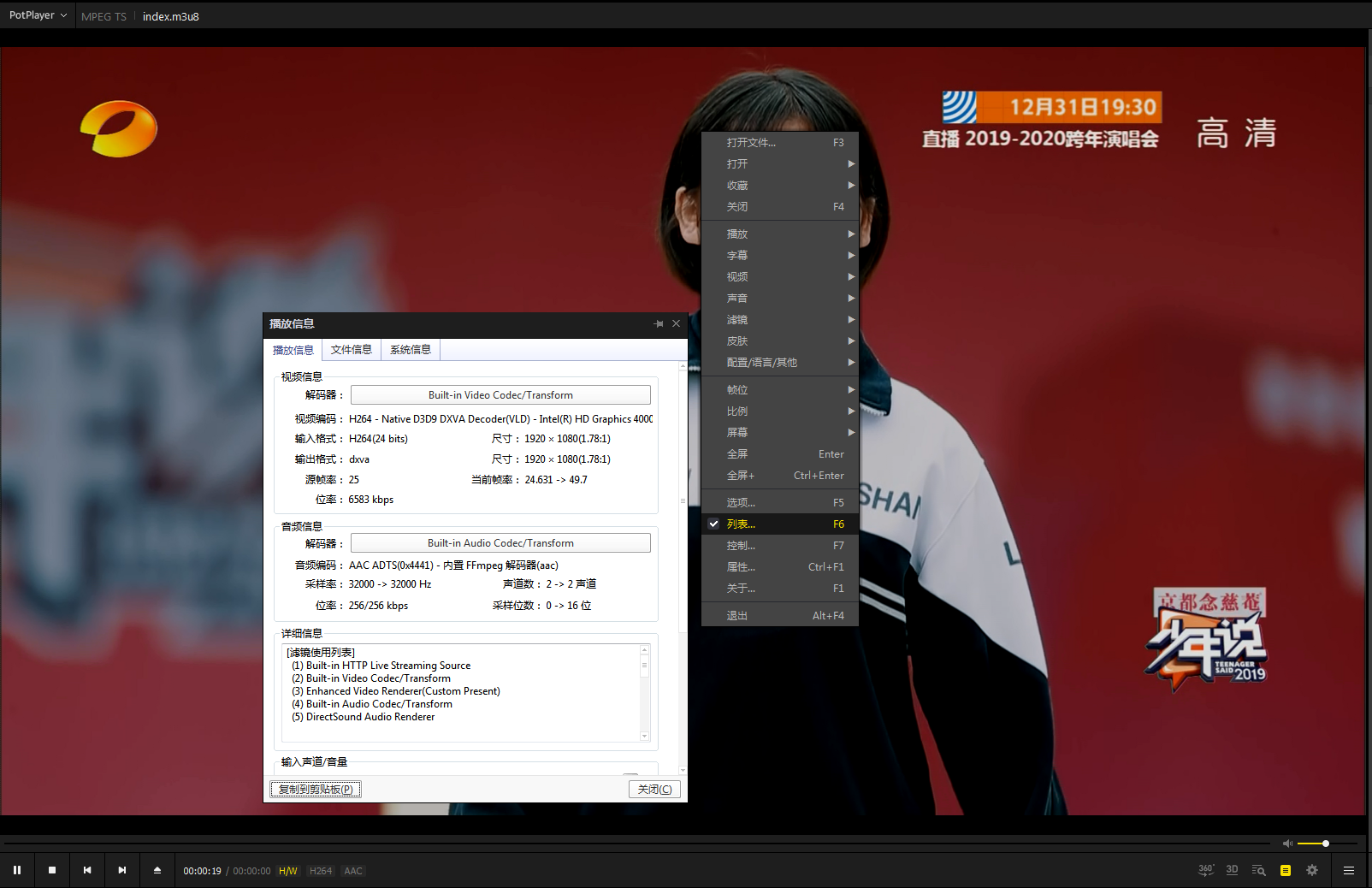Pin the 播放信息 dialog window
1372x888 pixels.
659,324
